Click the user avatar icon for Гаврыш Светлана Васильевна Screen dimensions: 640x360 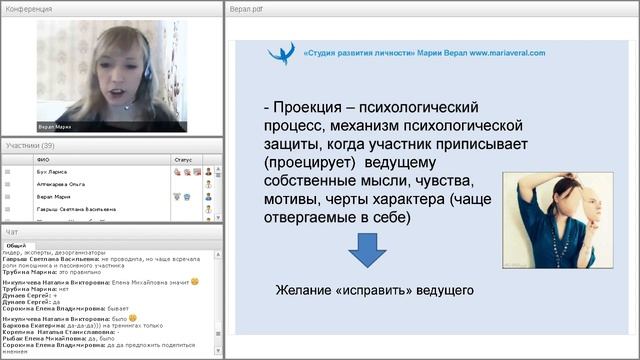(x=209, y=209)
